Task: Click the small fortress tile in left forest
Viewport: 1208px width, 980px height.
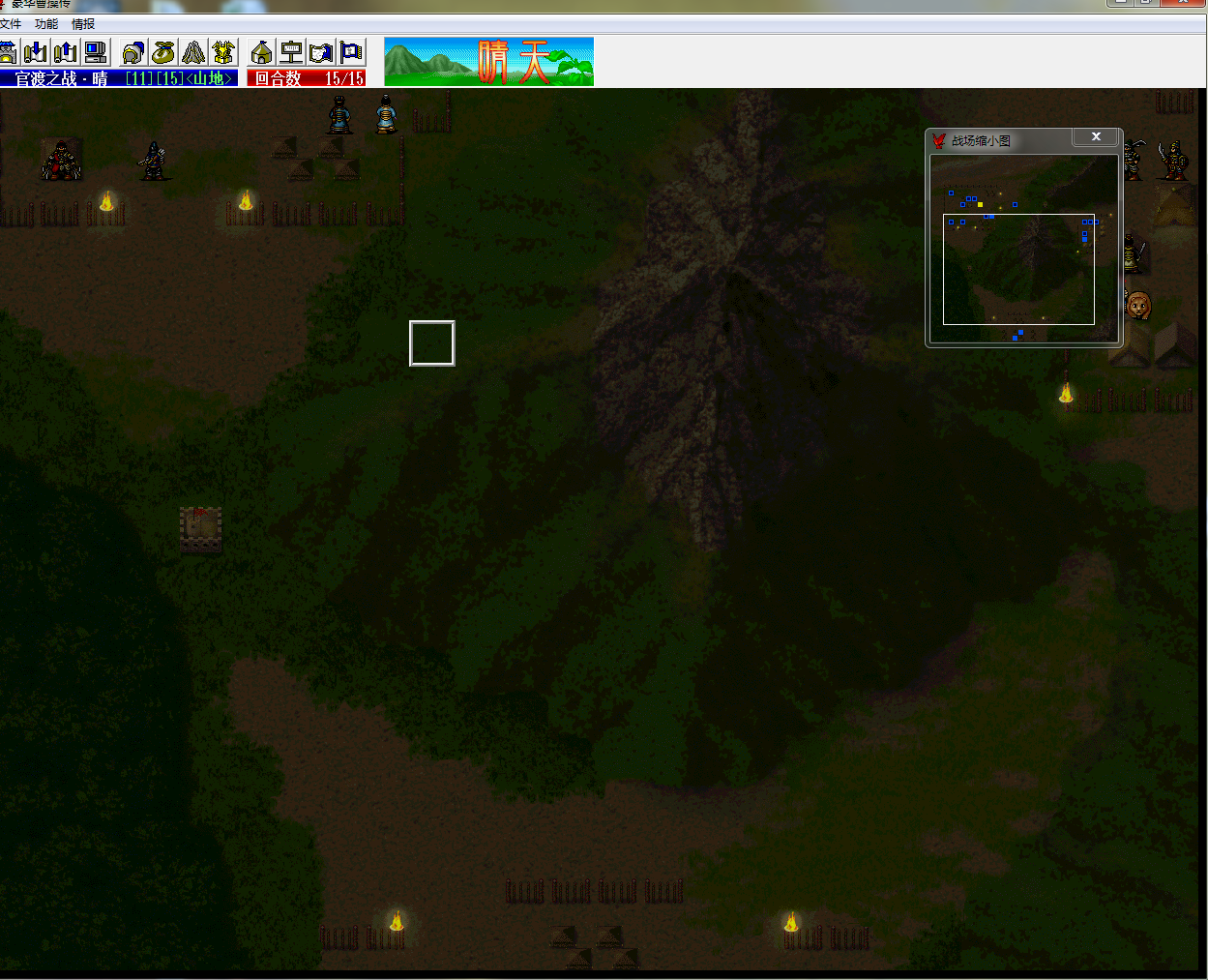Action: tap(200, 529)
